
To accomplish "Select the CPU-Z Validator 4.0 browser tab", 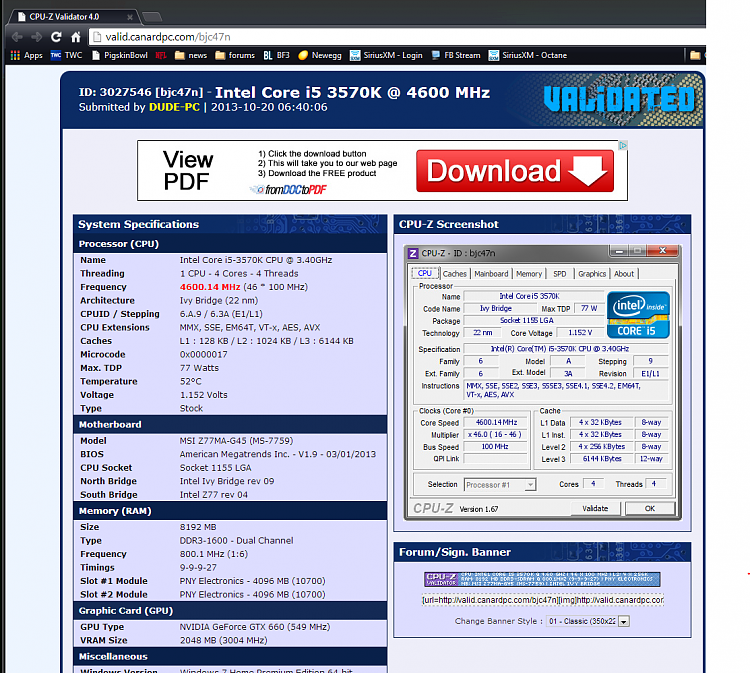I will click(74, 17).
